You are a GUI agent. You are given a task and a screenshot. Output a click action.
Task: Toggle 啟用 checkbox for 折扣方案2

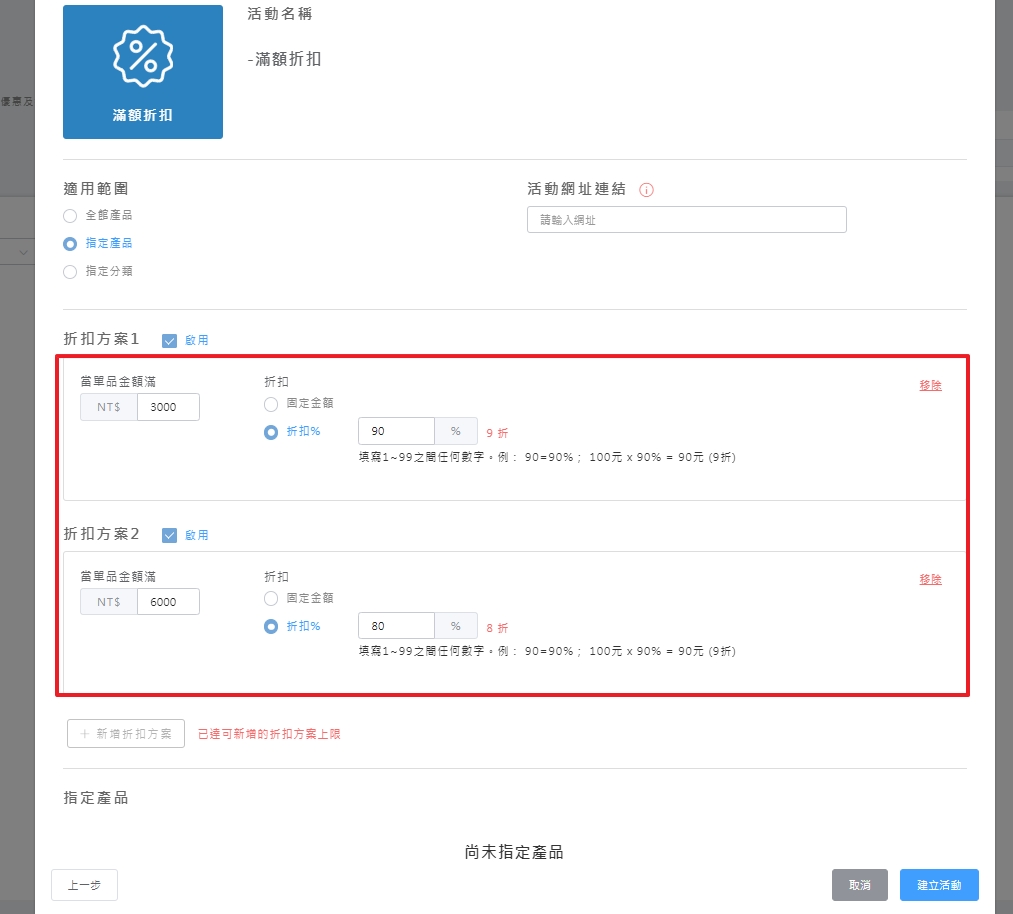(x=169, y=535)
